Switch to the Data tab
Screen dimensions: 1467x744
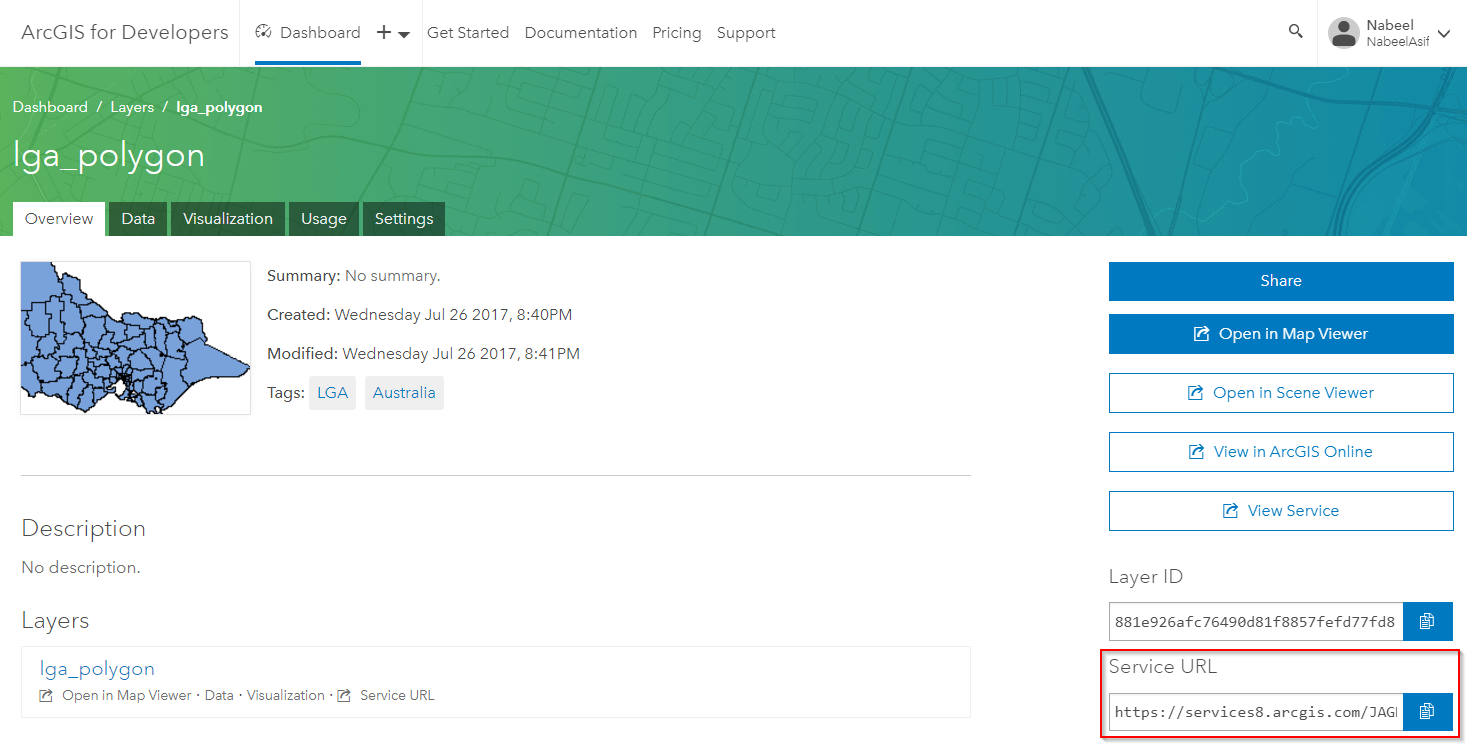pyautogui.click(x=138, y=219)
